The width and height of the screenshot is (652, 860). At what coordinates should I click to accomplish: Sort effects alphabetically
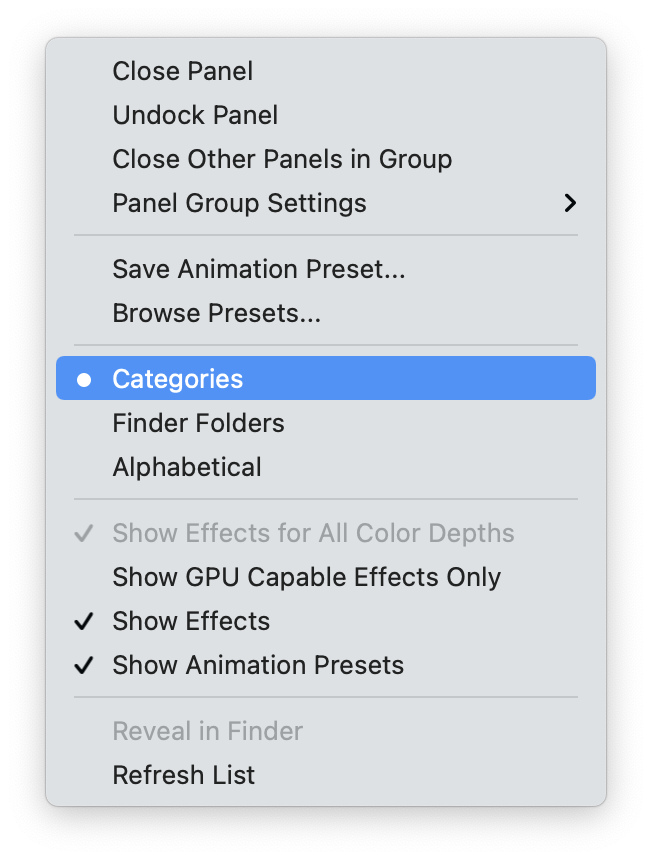pyautogui.click(x=185, y=467)
